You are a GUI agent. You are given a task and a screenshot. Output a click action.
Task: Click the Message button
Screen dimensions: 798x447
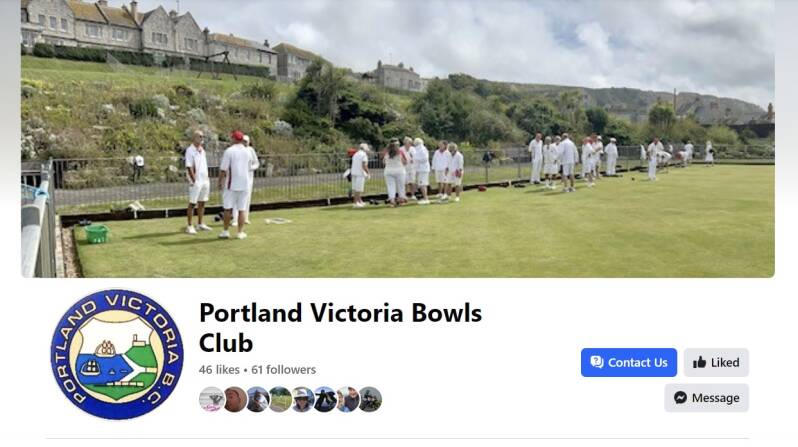[706, 398]
